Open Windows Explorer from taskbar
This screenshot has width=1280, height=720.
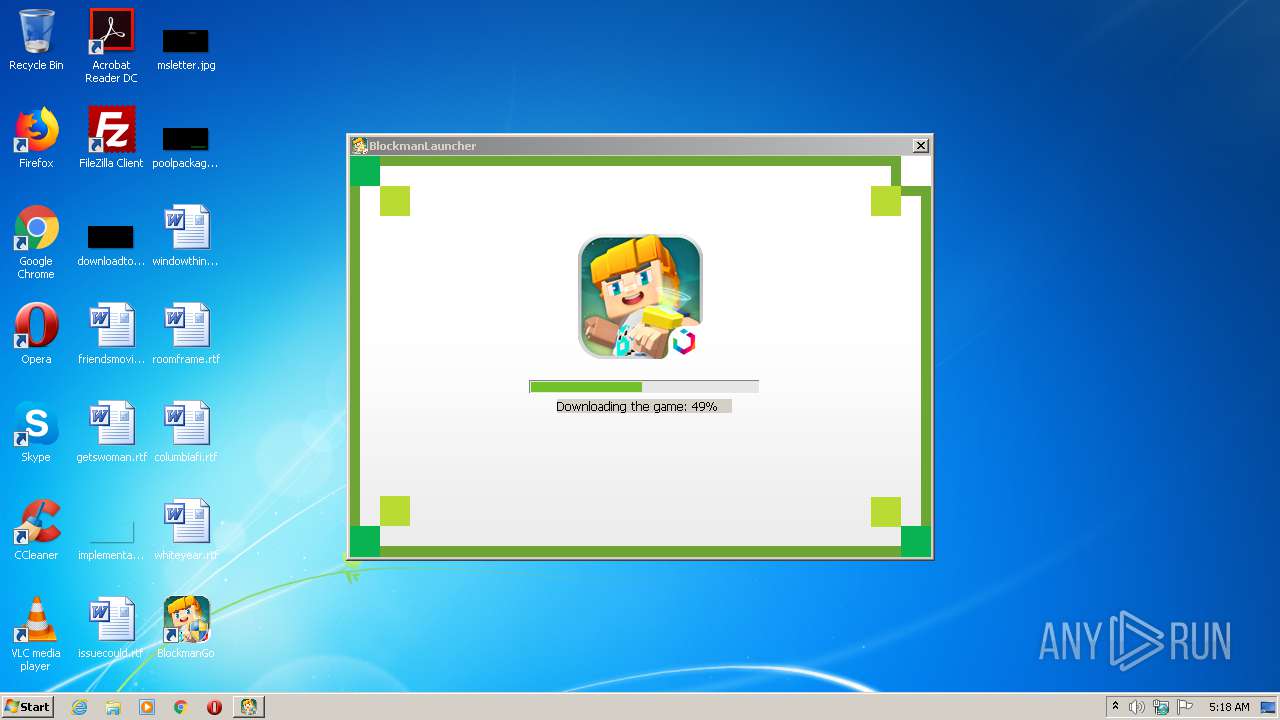113,707
